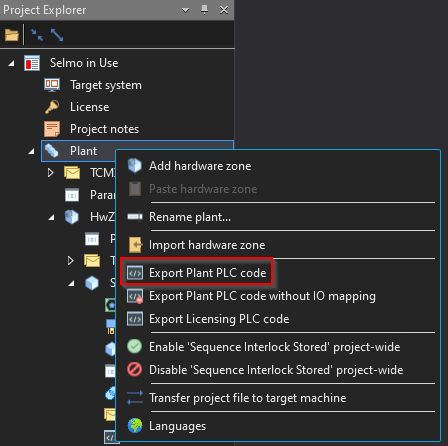Image resolution: width=448 pixels, height=446 pixels.
Task: Collapse the Selmo in Use root node
Action: 12,63
